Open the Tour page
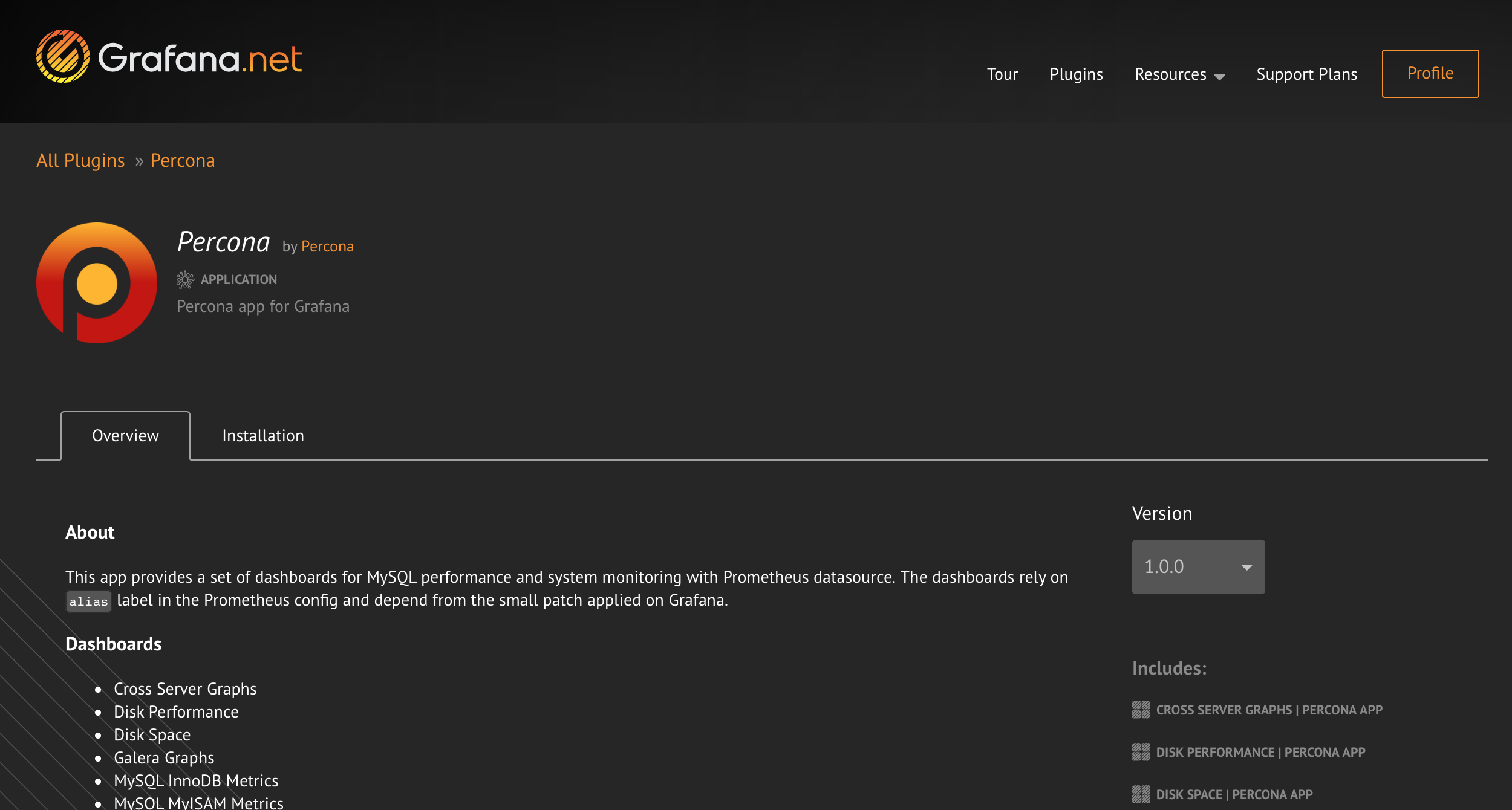The width and height of the screenshot is (1512, 810). point(1002,74)
